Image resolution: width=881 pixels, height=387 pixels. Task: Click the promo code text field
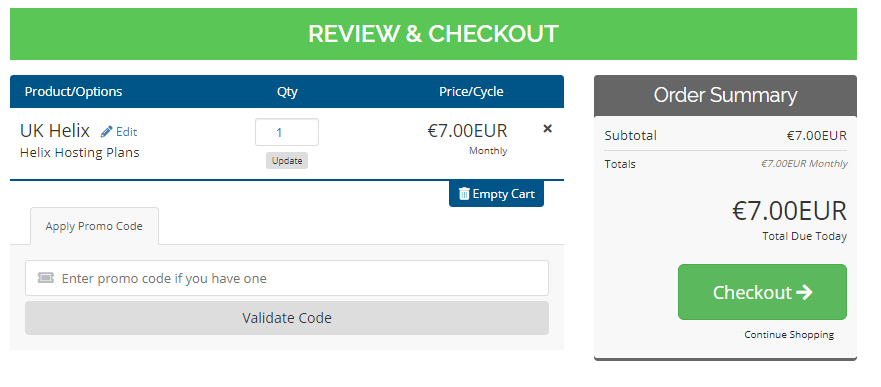(x=287, y=278)
